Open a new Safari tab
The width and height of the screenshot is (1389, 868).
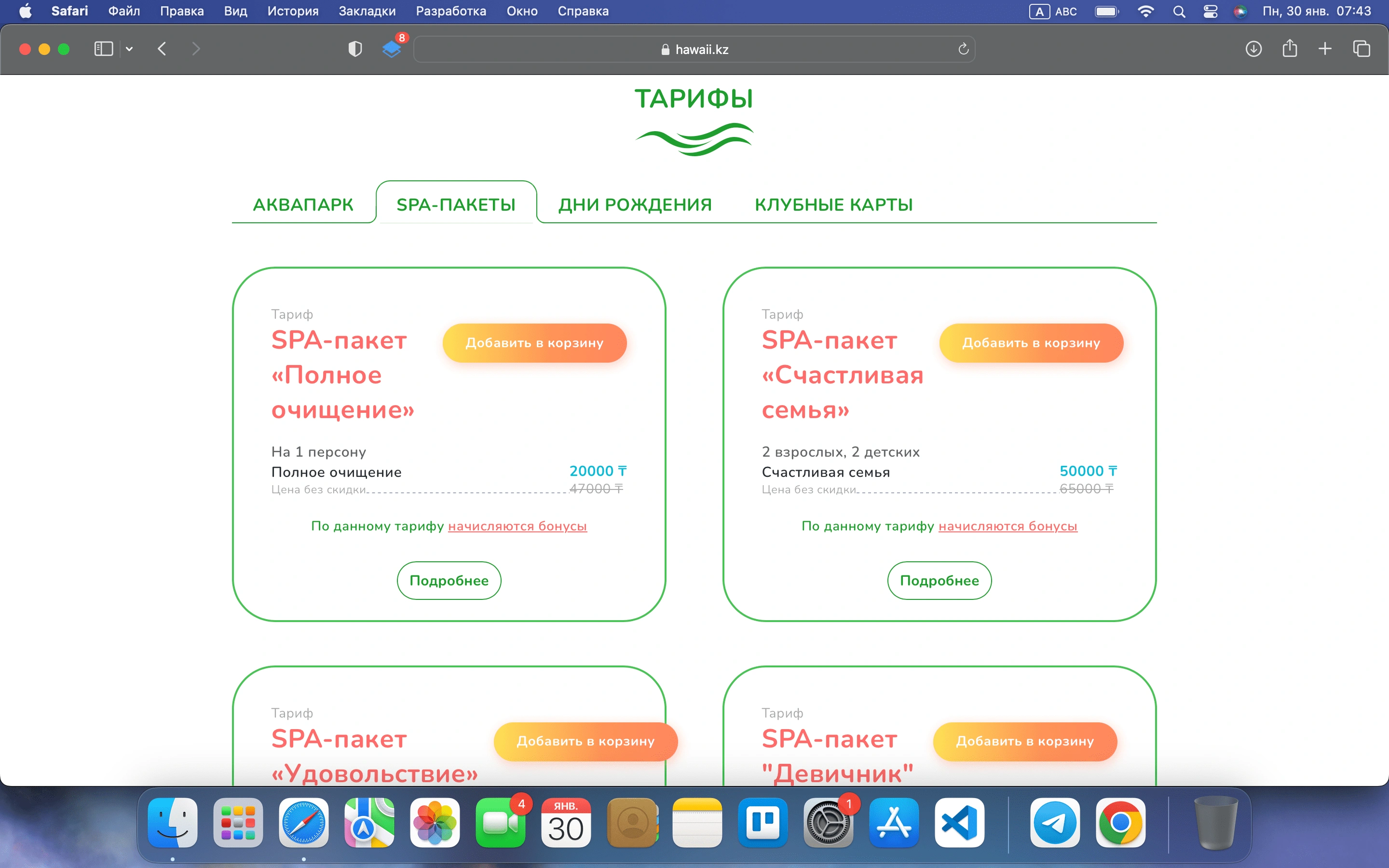pyautogui.click(x=1325, y=49)
